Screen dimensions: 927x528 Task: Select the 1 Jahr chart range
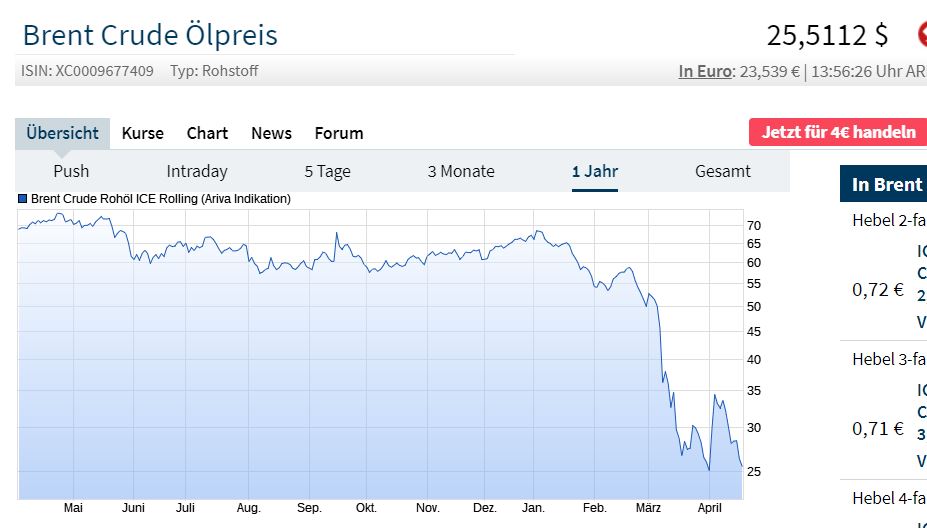click(595, 171)
